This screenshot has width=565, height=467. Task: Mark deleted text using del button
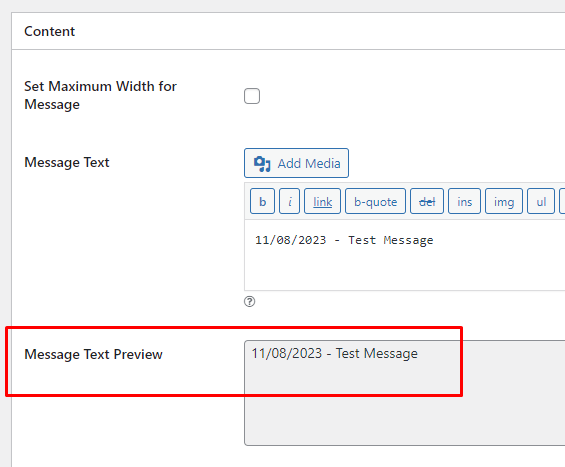[427, 201]
